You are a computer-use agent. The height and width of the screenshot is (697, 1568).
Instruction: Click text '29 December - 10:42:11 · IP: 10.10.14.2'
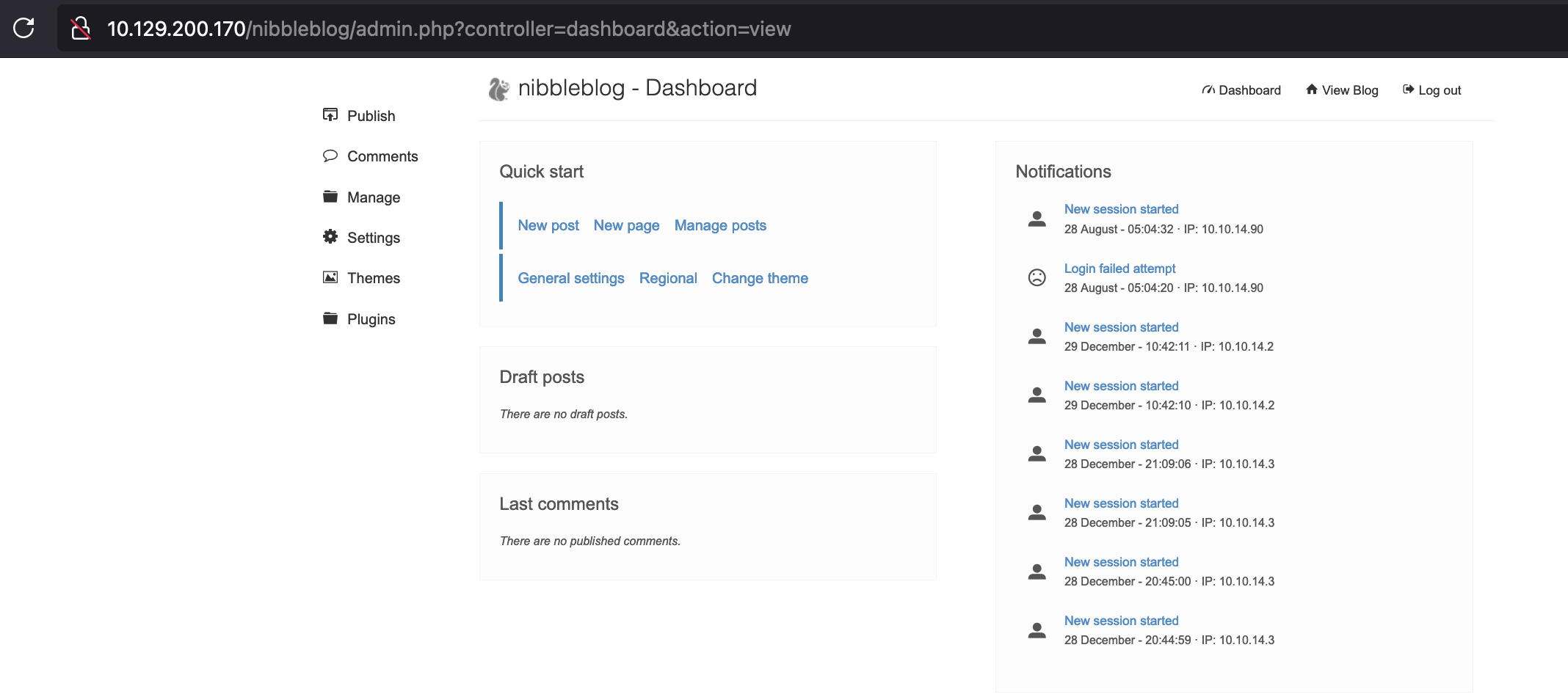point(1169,346)
